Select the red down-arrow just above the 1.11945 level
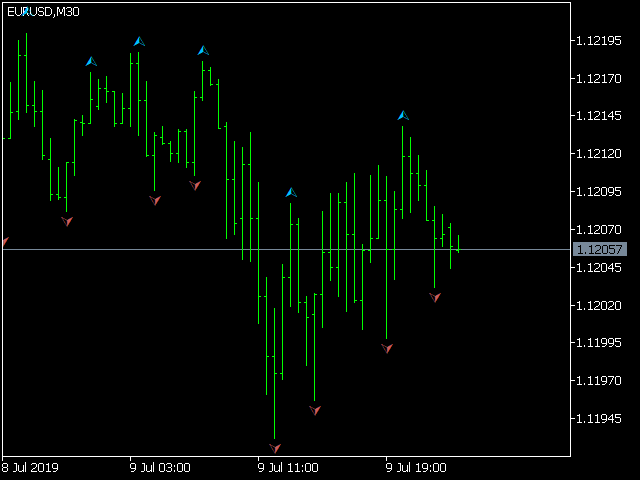640x480 pixels. point(315,410)
